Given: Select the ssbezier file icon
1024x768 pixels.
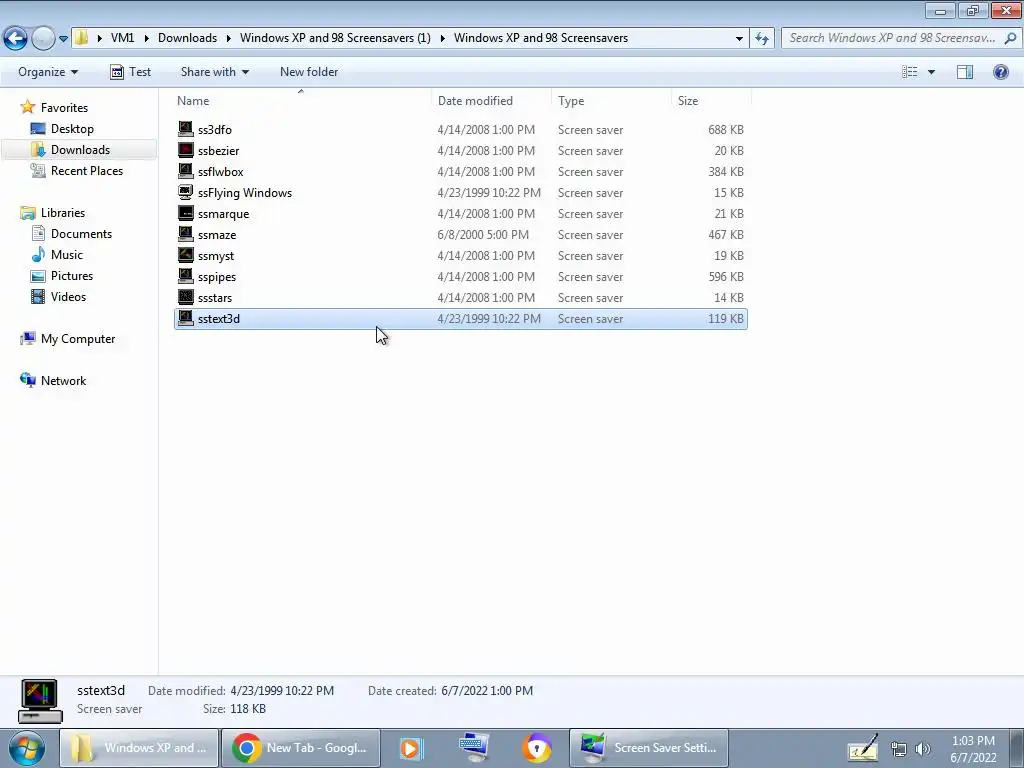Looking at the screenshot, I should click(x=186, y=150).
